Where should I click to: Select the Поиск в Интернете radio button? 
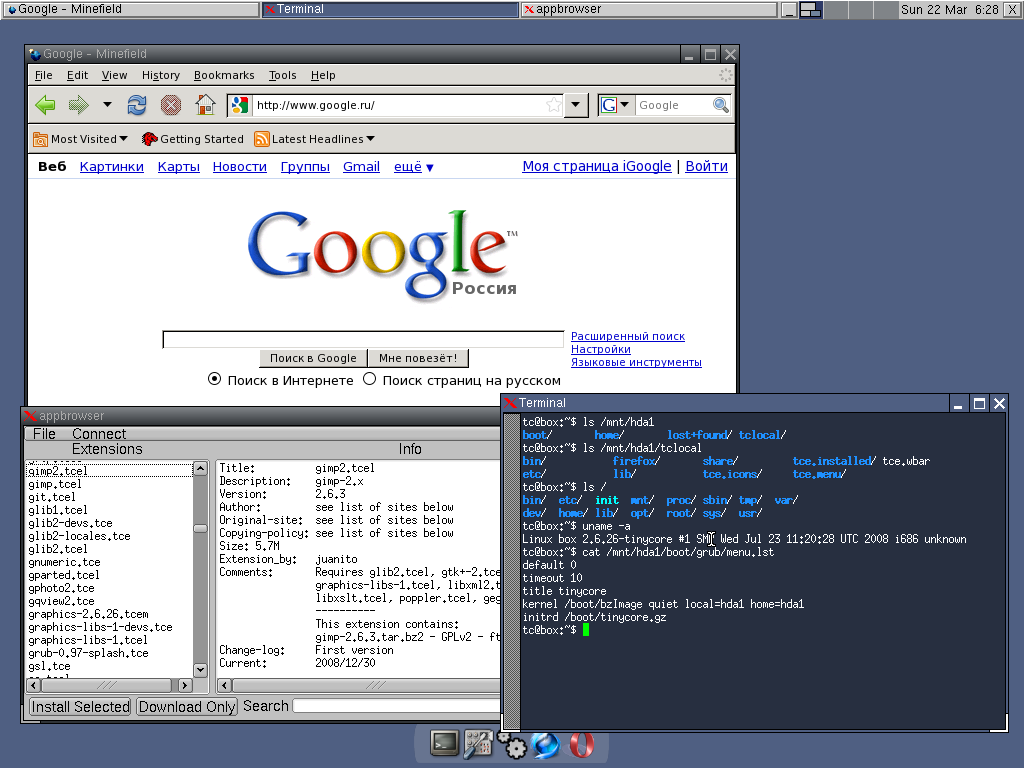click(214, 379)
